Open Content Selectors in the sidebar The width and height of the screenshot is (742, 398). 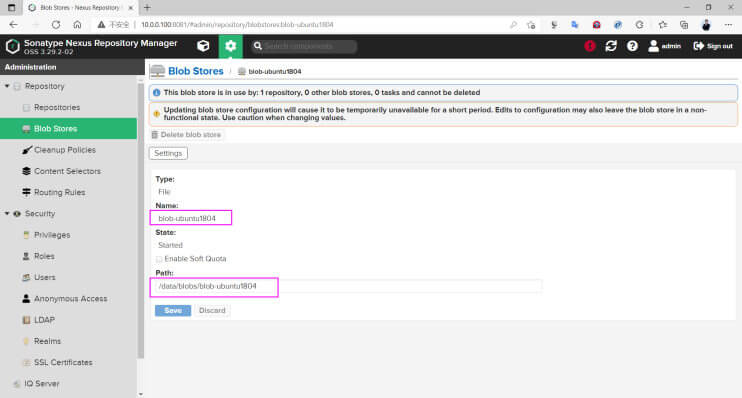[67, 171]
